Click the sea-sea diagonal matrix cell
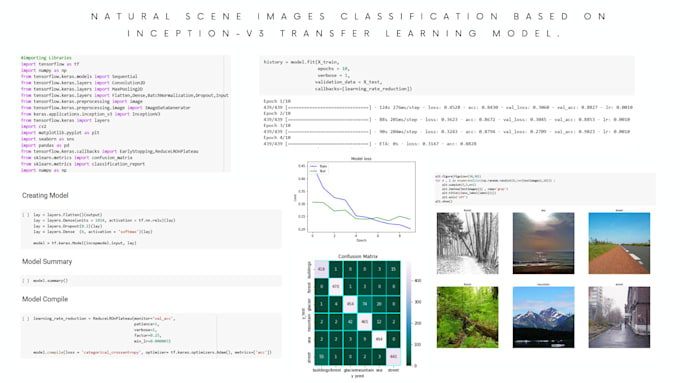 point(379,339)
